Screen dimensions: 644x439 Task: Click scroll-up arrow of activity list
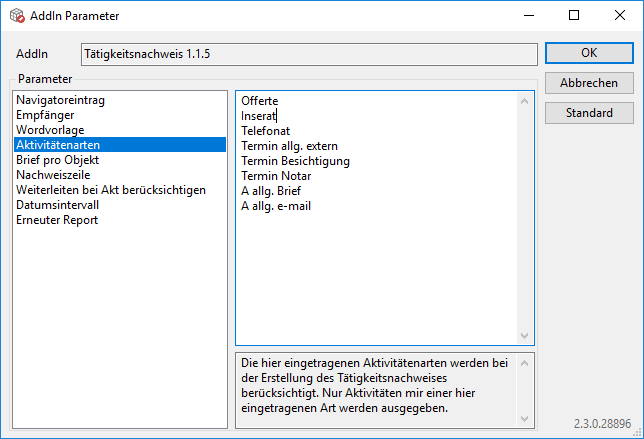tap(524, 101)
